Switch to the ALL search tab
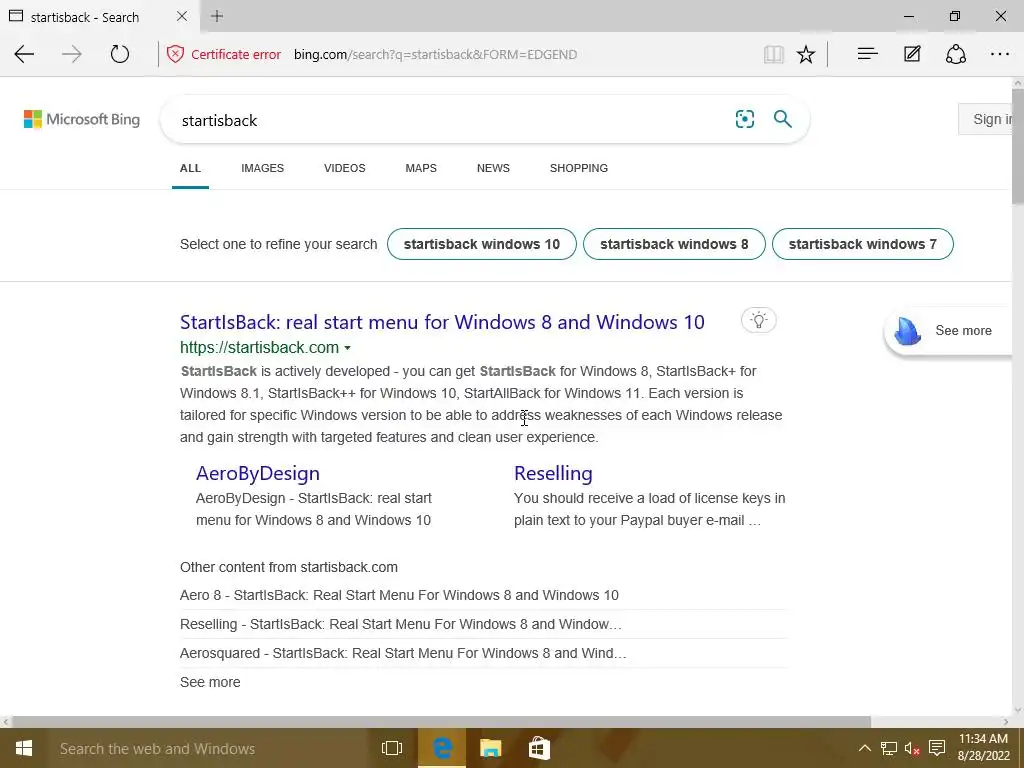 pyautogui.click(x=190, y=168)
